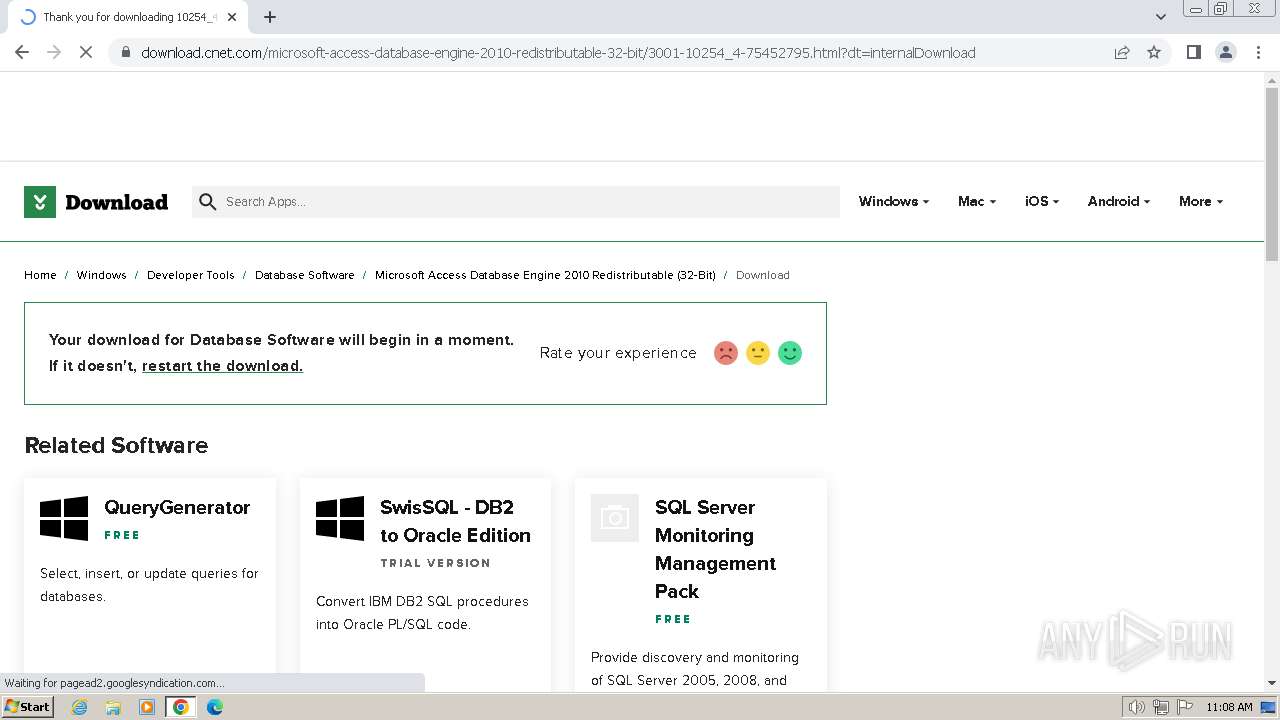Click the volume tray icon

[1137, 707]
